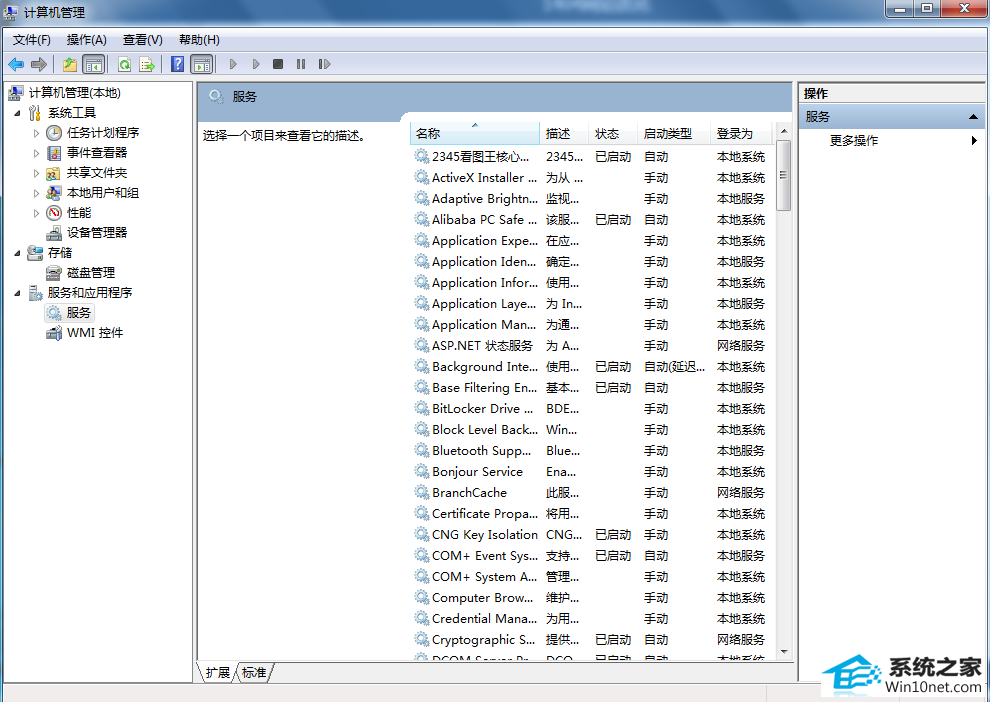The width and height of the screenshot is (990, 702).
Task: Select the CNG Key Isolation service row
Action: pos(592,535)
